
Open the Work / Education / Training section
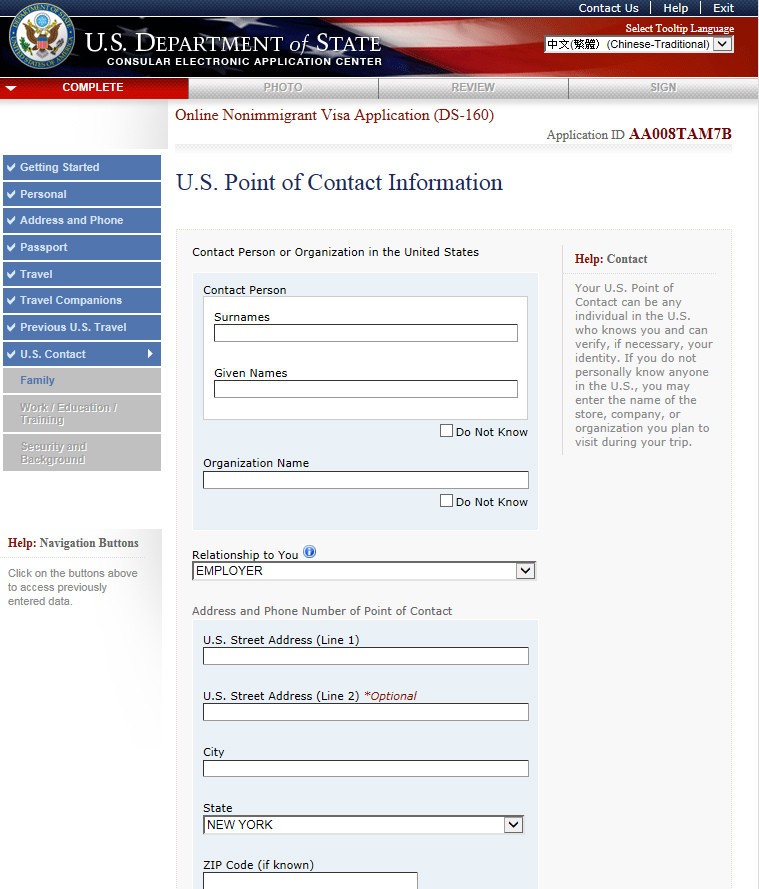82,413
